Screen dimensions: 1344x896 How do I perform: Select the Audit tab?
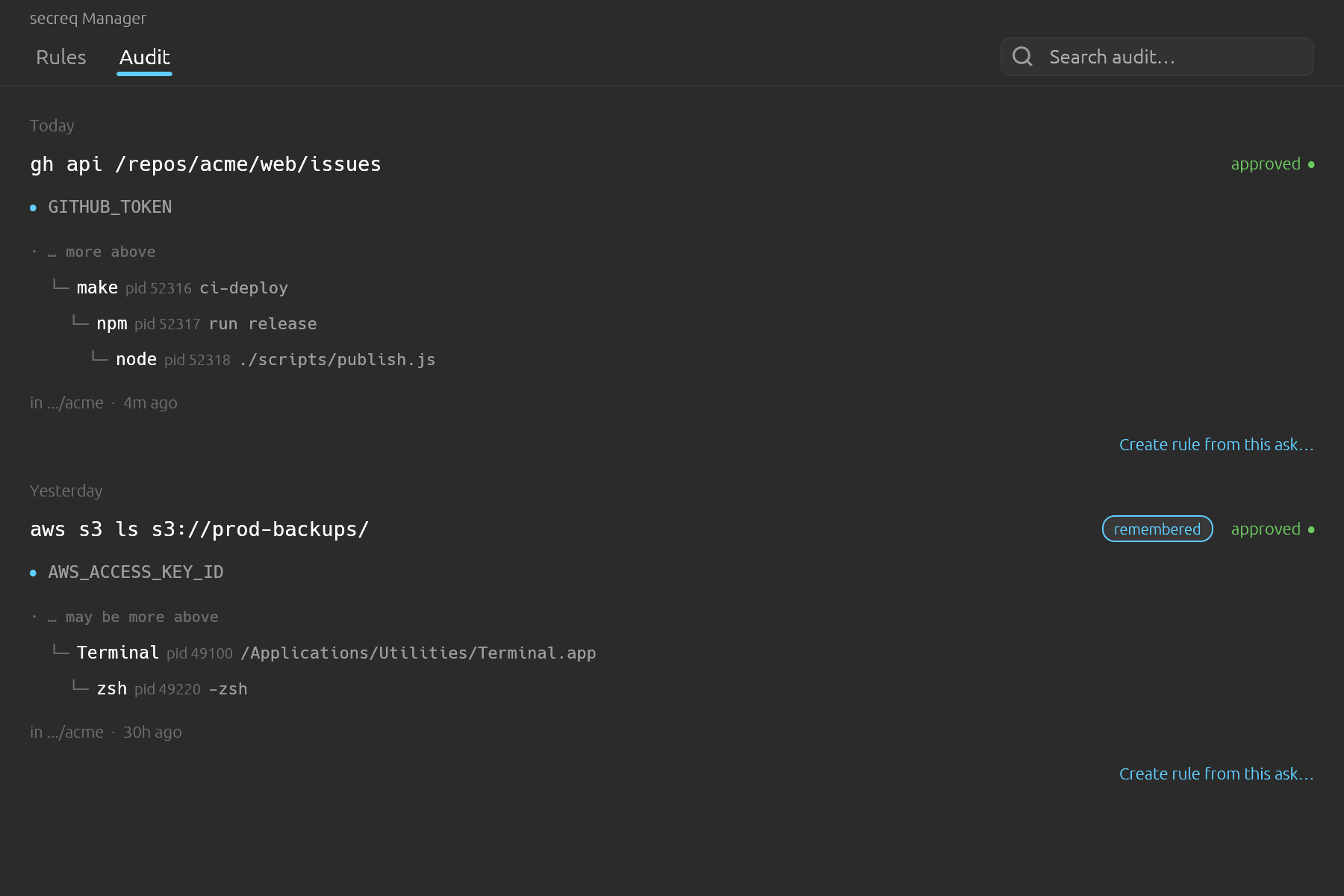coord(145,57)
